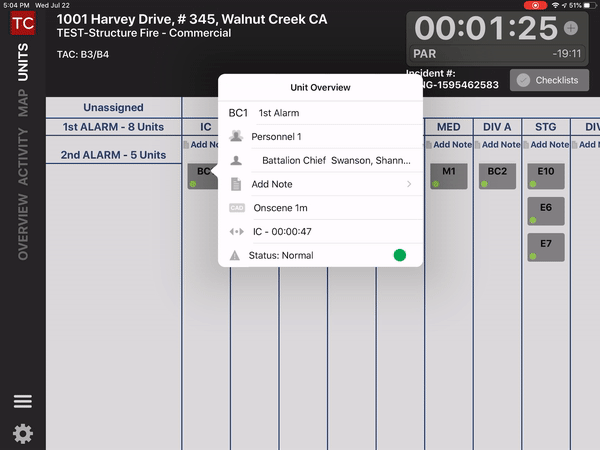
Task: Click the status warning triangle icon
Action: tap(236, 256)
